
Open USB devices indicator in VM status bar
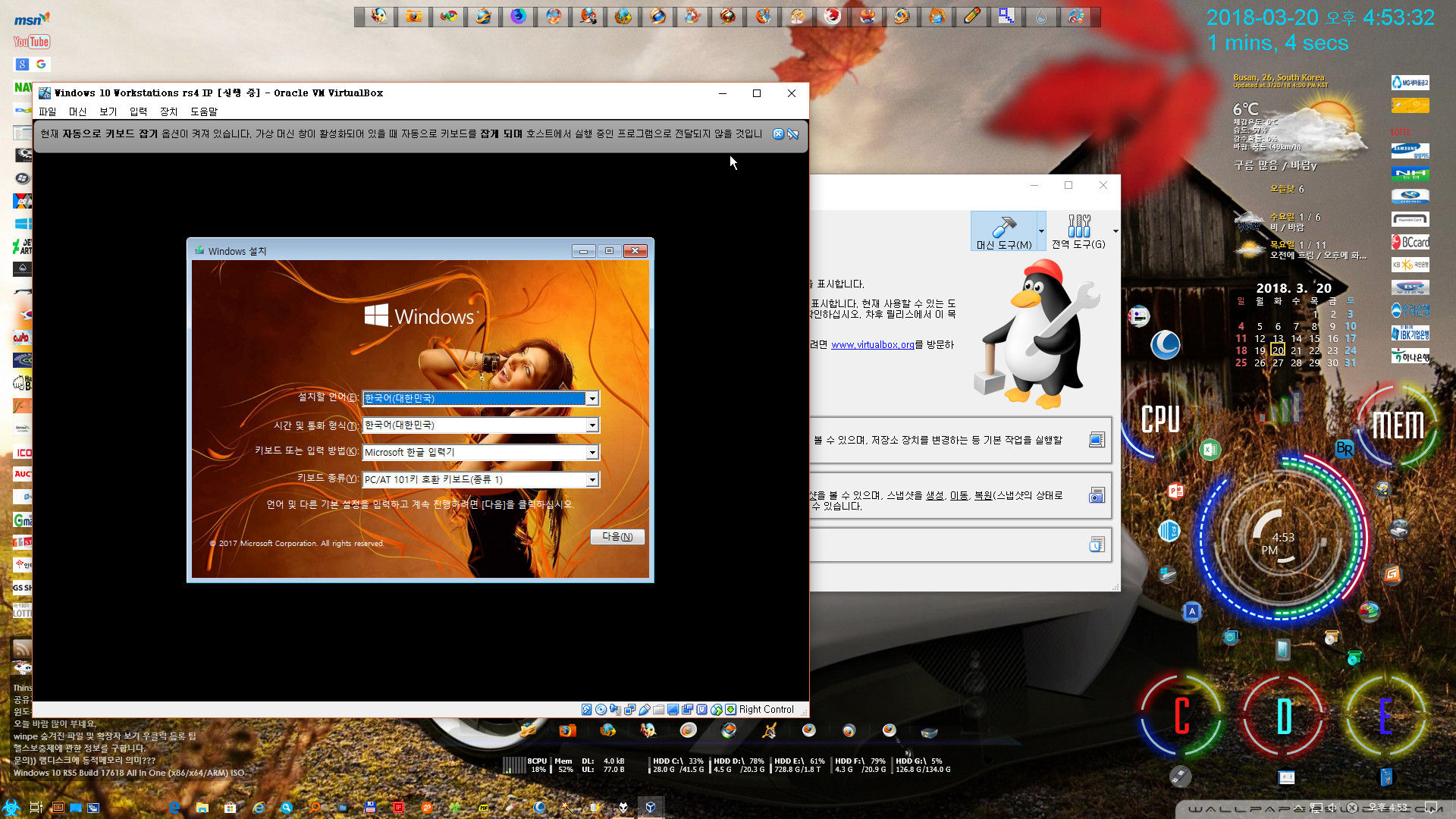pos(645,710)
